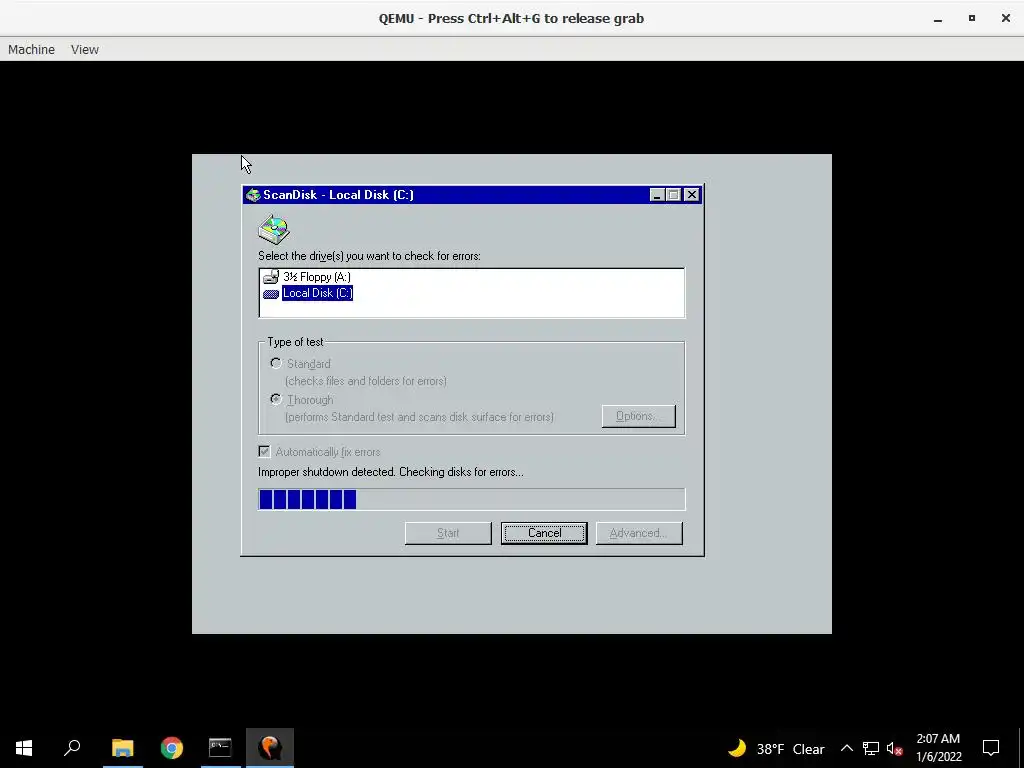This screenshot has width=1024, height=768.
Task: Open Windows Start menu
Action: tap(24, 748)
